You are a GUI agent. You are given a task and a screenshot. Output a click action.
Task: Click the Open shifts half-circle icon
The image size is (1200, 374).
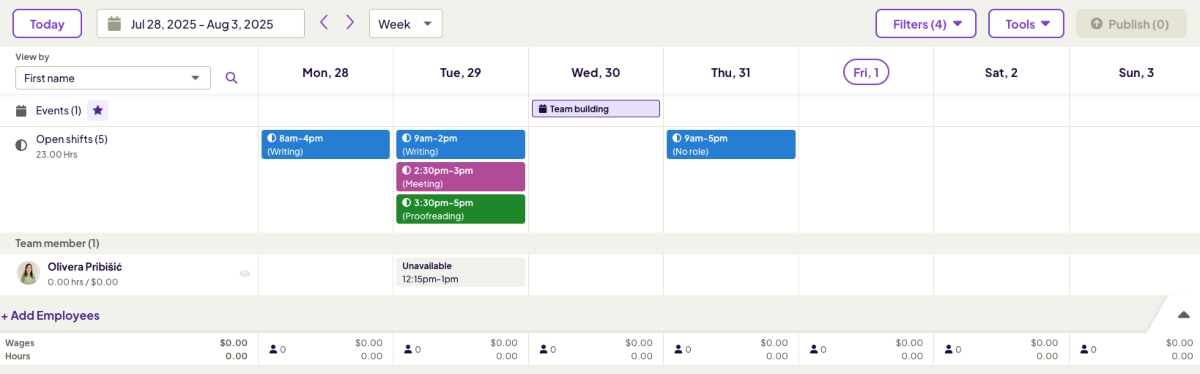[x=21, y=146]
